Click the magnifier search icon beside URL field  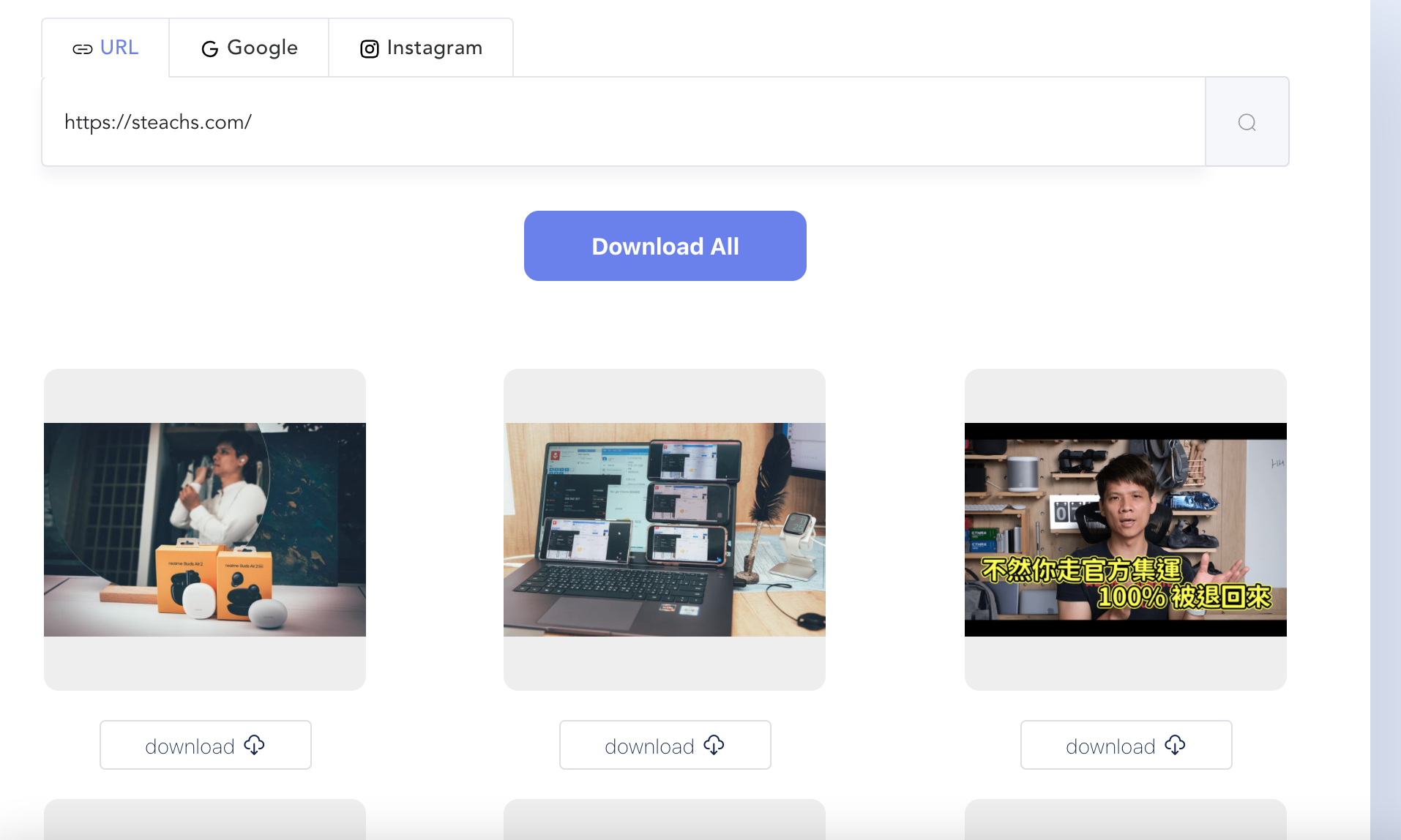(1247, 122)
